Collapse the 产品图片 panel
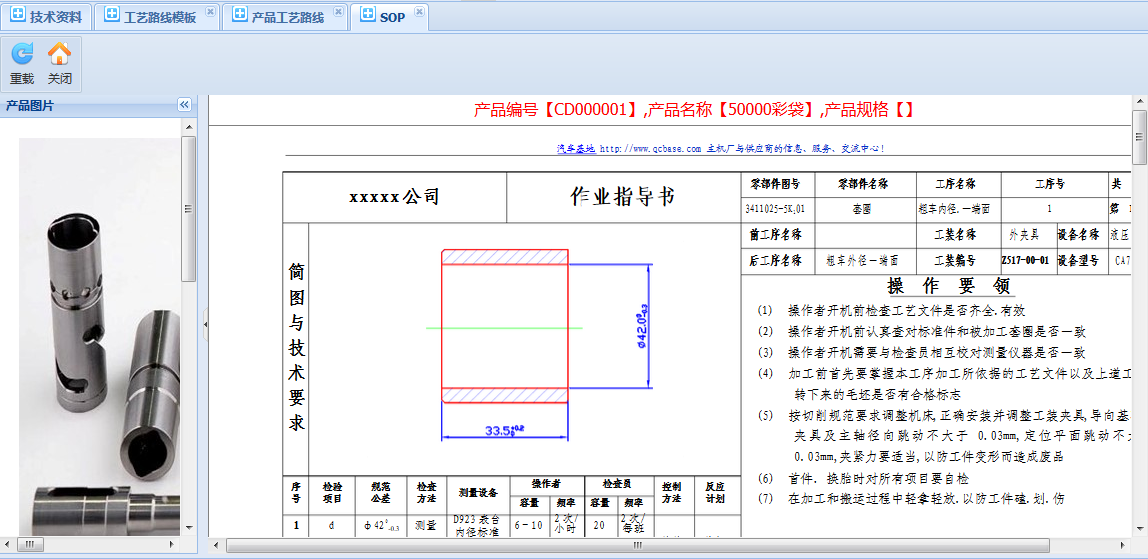 tap(184, 105)
